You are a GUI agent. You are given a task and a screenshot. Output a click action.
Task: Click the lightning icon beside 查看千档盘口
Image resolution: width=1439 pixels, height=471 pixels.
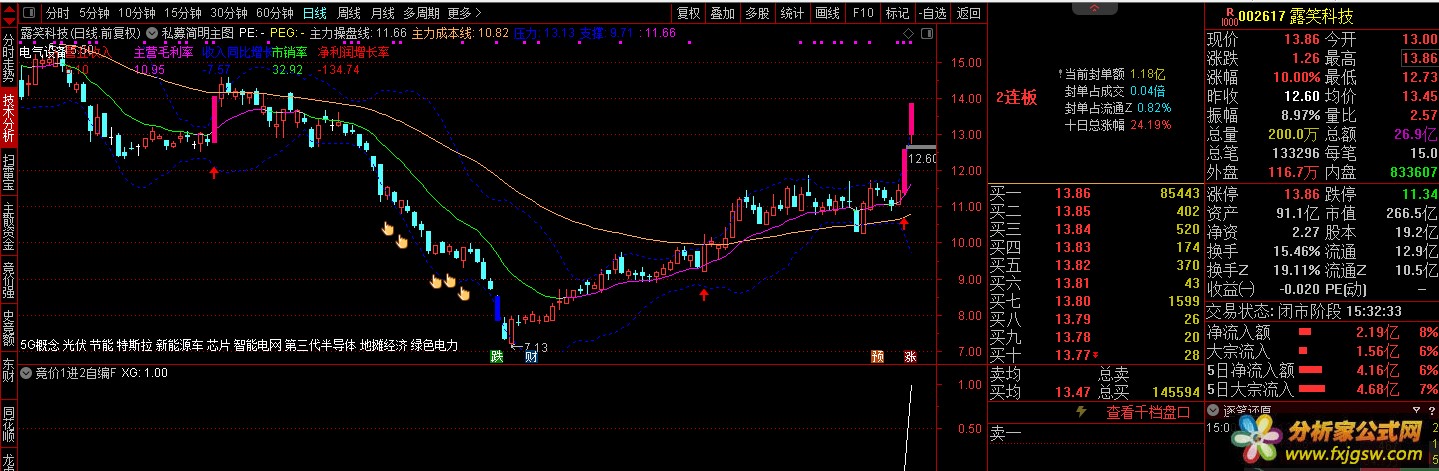[x=1081, y=411]
